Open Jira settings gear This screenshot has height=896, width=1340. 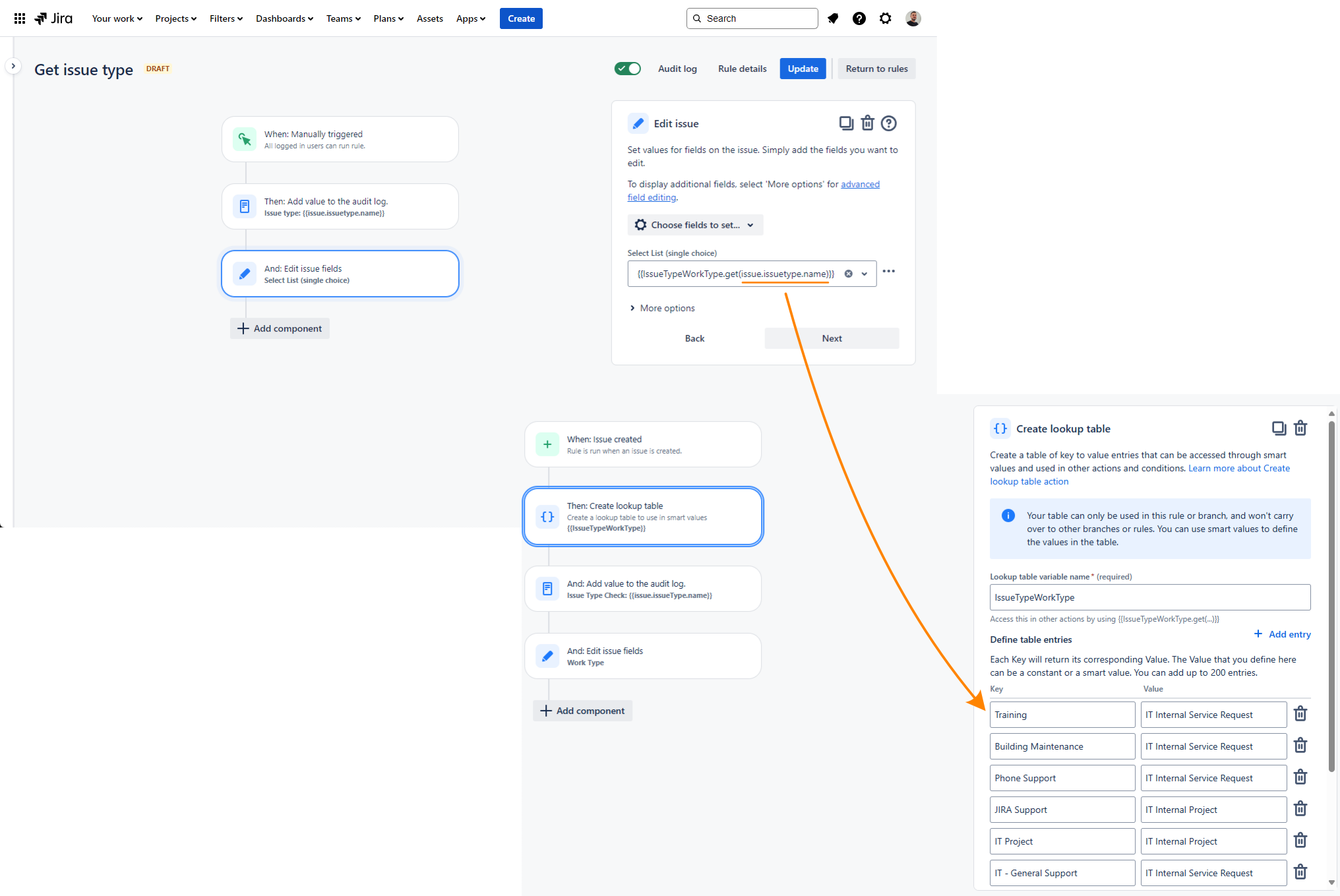(885, 18)
